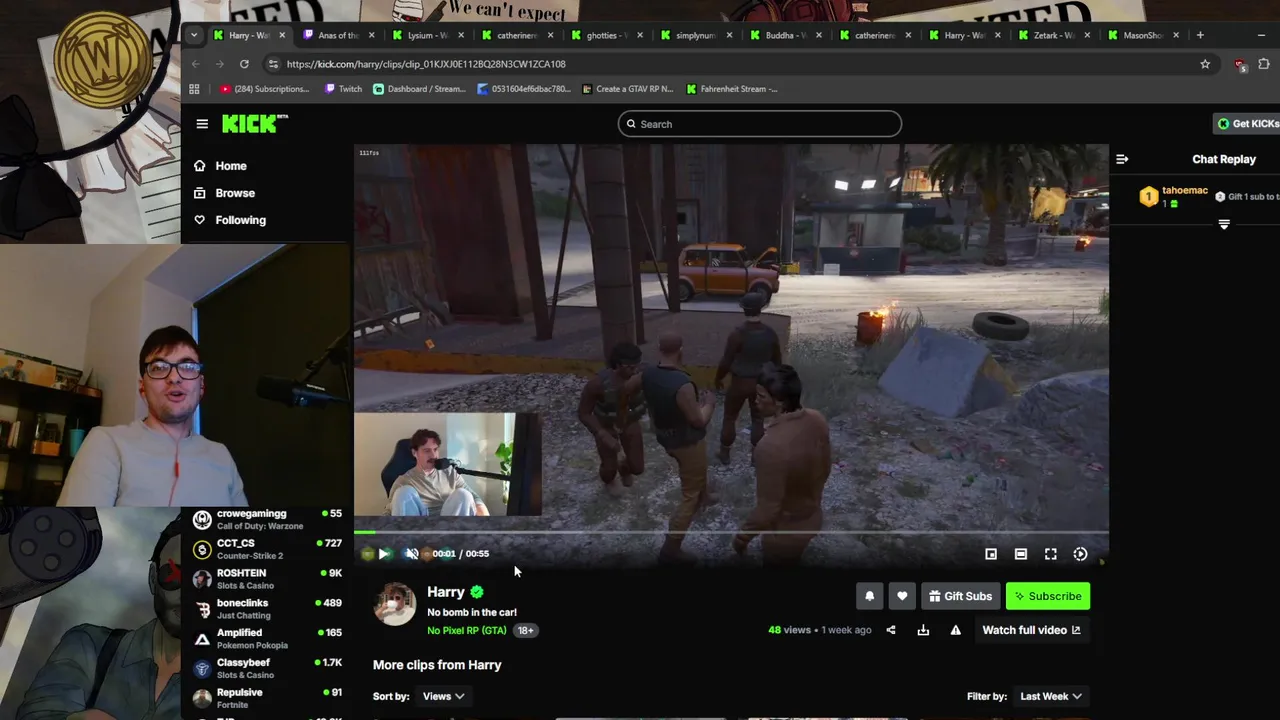Open Following in sidebar

240,220
